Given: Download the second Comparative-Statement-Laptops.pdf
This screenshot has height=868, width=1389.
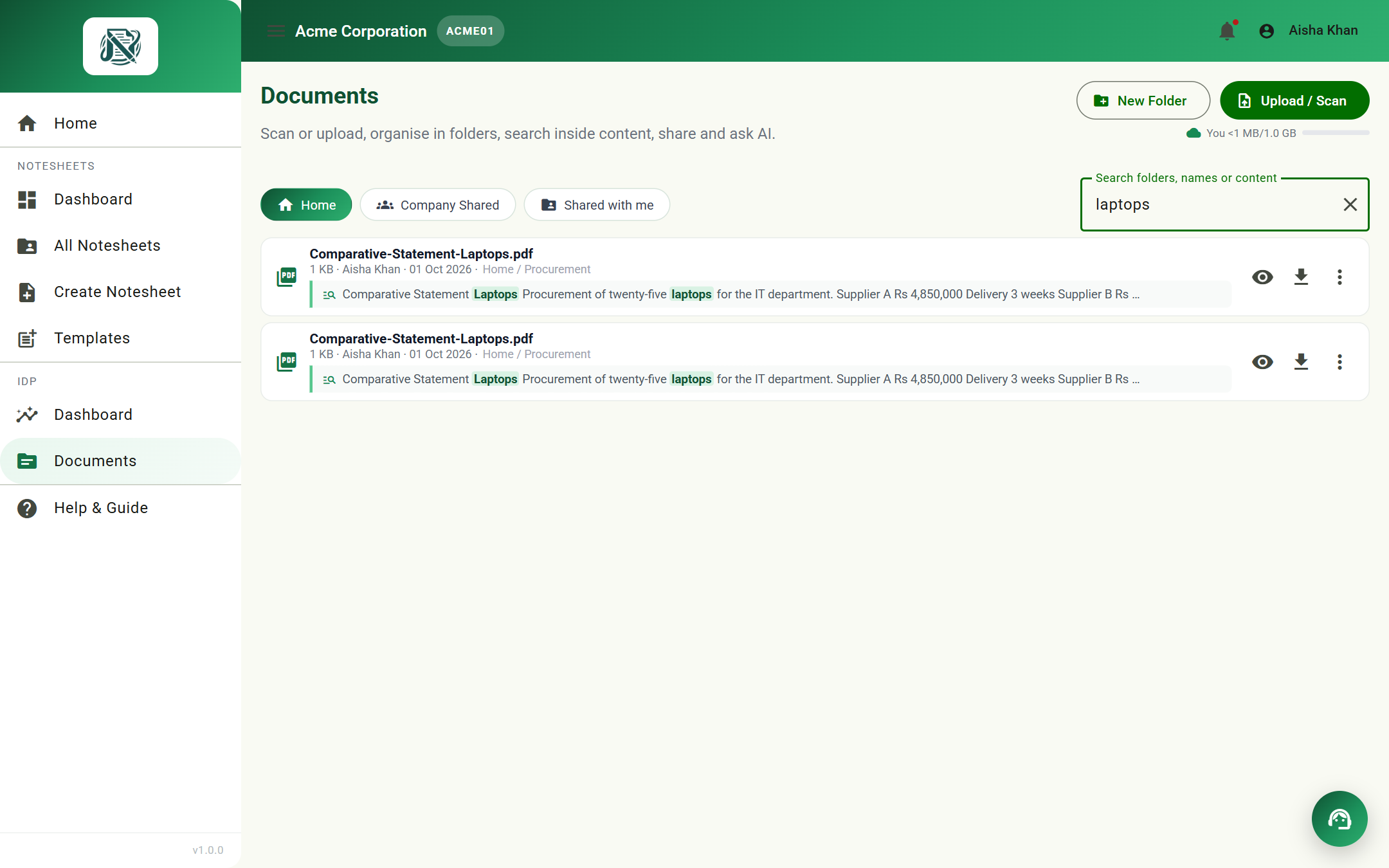Looking at the screenshot, I should (1301, 362).
